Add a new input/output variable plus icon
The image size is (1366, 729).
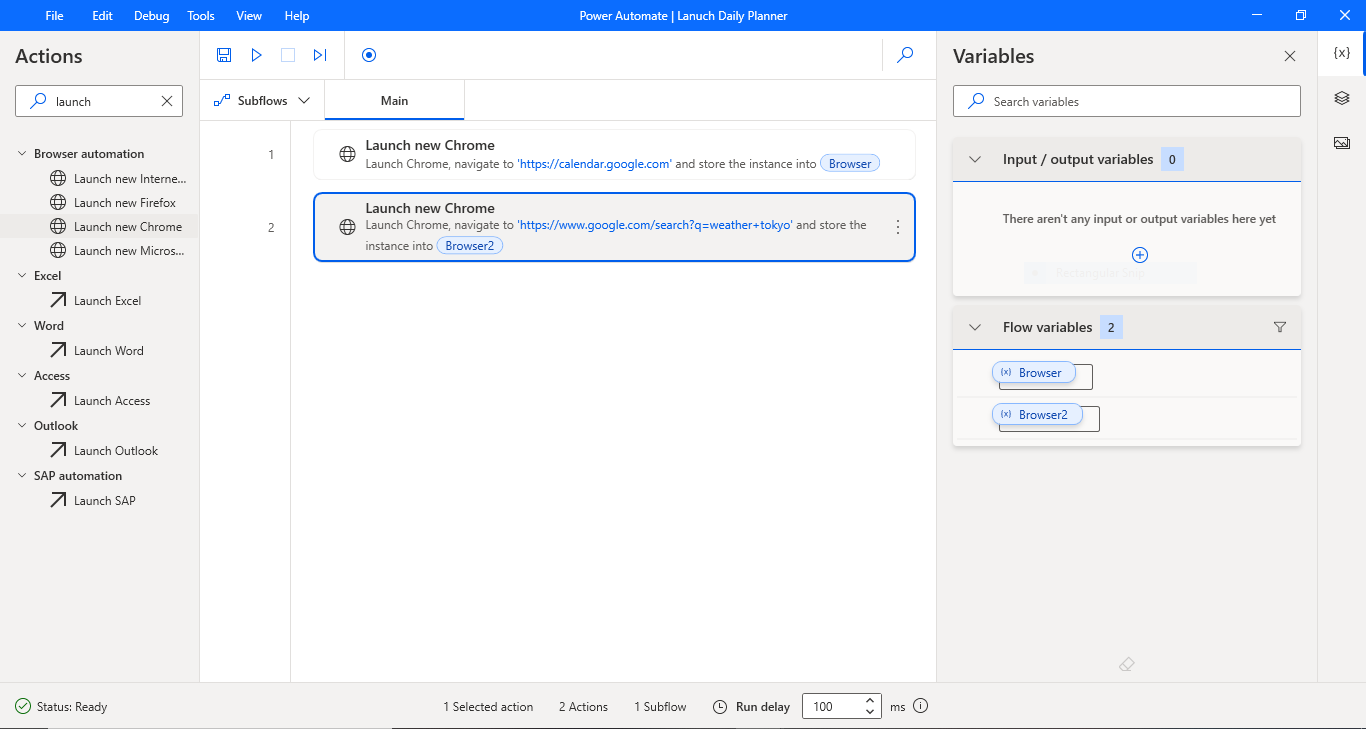tap(1140, 255)
